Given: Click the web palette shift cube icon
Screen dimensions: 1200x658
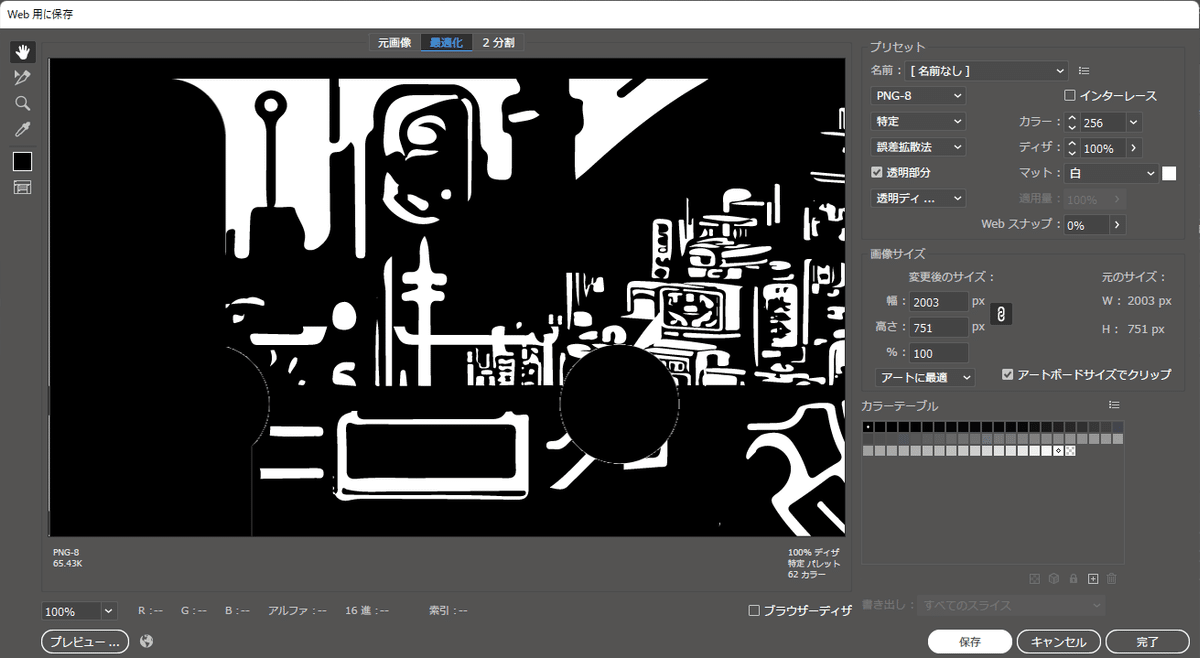Looking at the screenshot, I should [x=1054, y=579].
